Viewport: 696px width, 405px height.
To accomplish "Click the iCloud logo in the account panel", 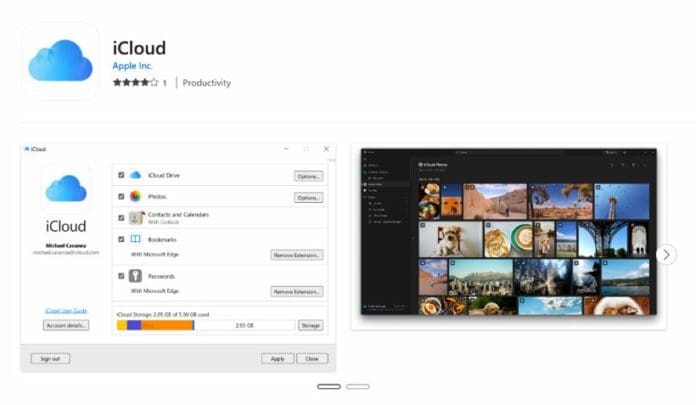I will pos(66,188).
